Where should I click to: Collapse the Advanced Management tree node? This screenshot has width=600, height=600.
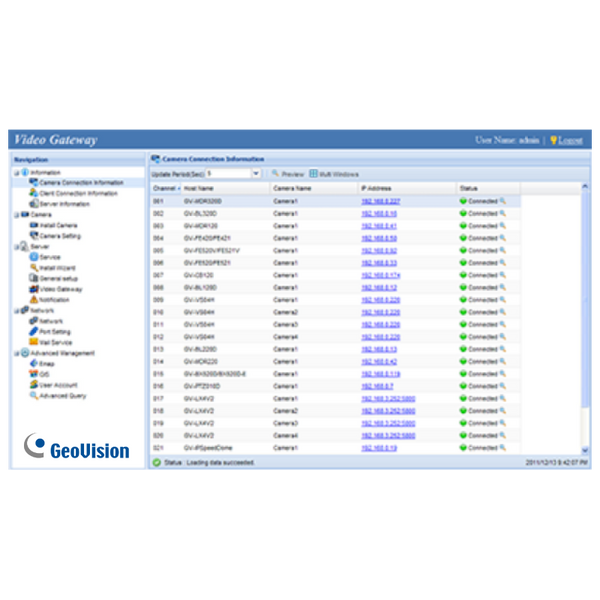(16, 353)
